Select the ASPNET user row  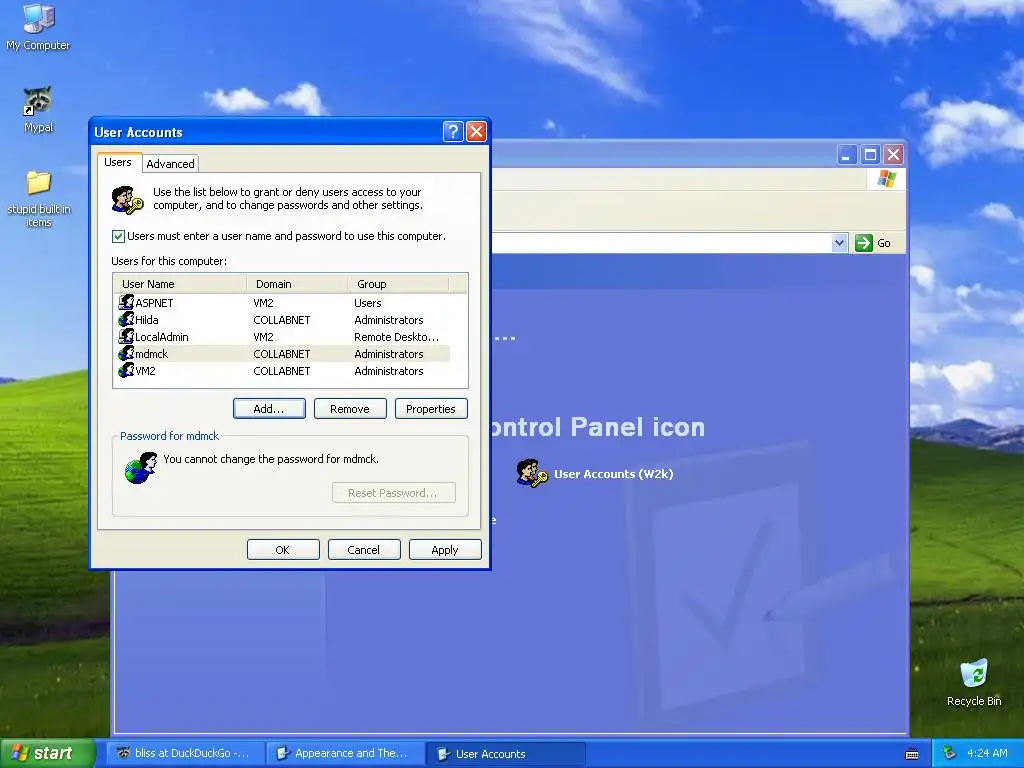(282, 302)
